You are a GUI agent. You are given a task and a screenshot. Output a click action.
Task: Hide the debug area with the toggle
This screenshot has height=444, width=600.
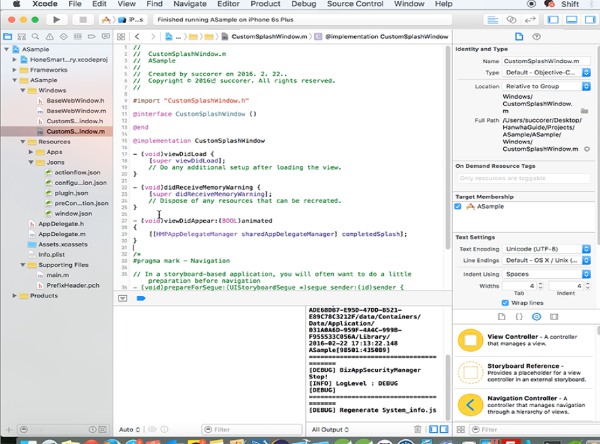(x=122, y=298)
